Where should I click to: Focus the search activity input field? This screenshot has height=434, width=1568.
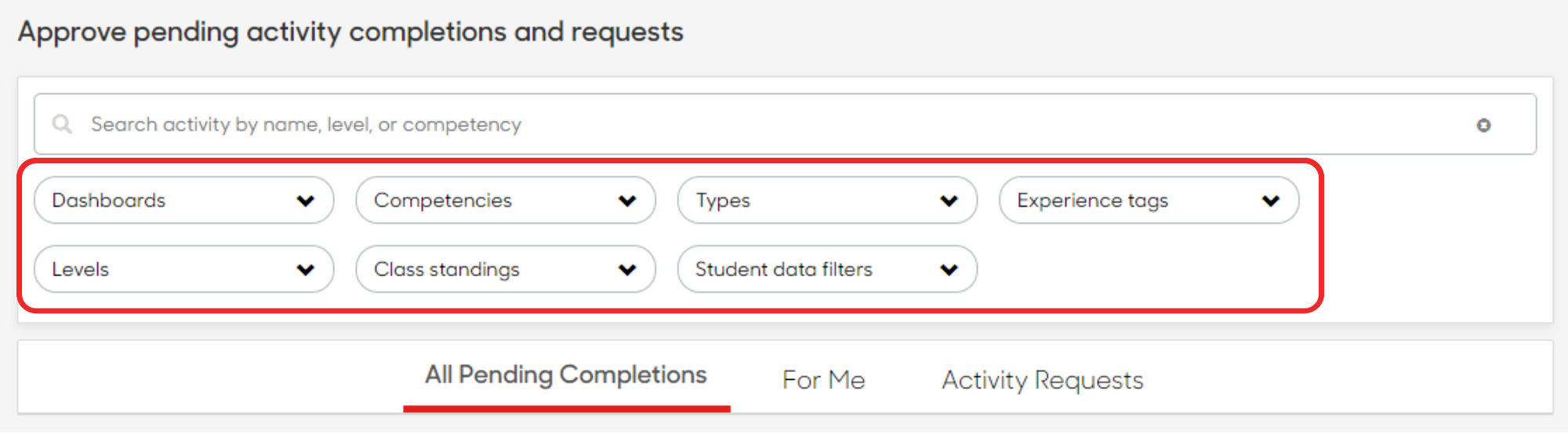click(x=785, y=124)
